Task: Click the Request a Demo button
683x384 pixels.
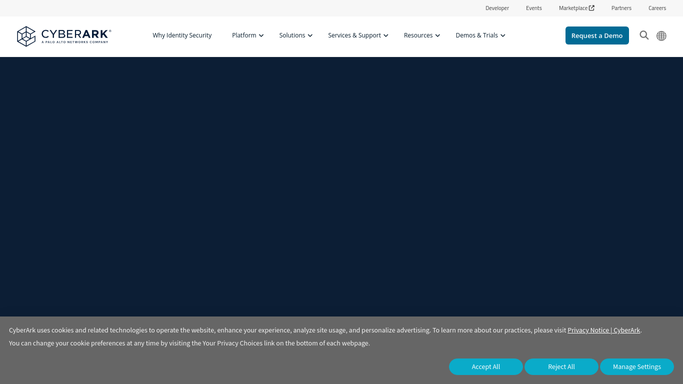Action: click(597, 35)
